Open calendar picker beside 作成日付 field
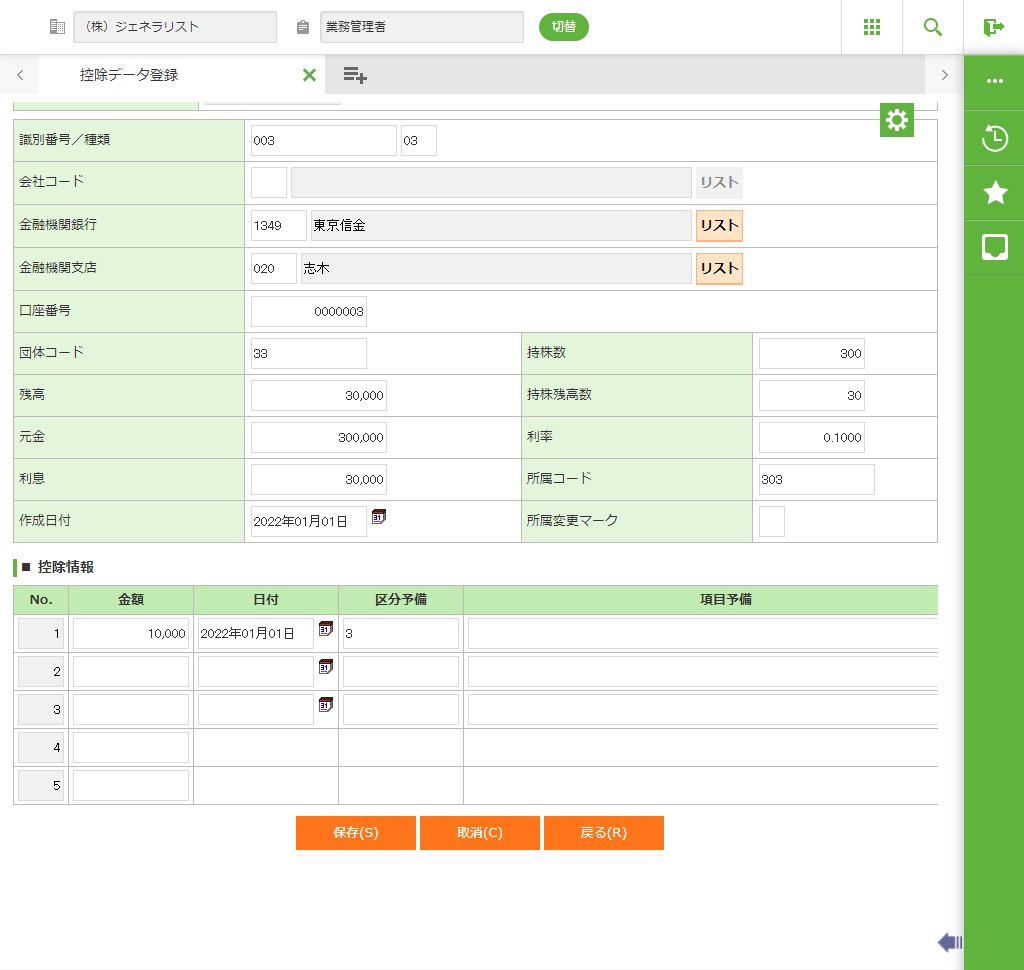This screenshot has width=1024, height=970. click(x=379, y=517)
